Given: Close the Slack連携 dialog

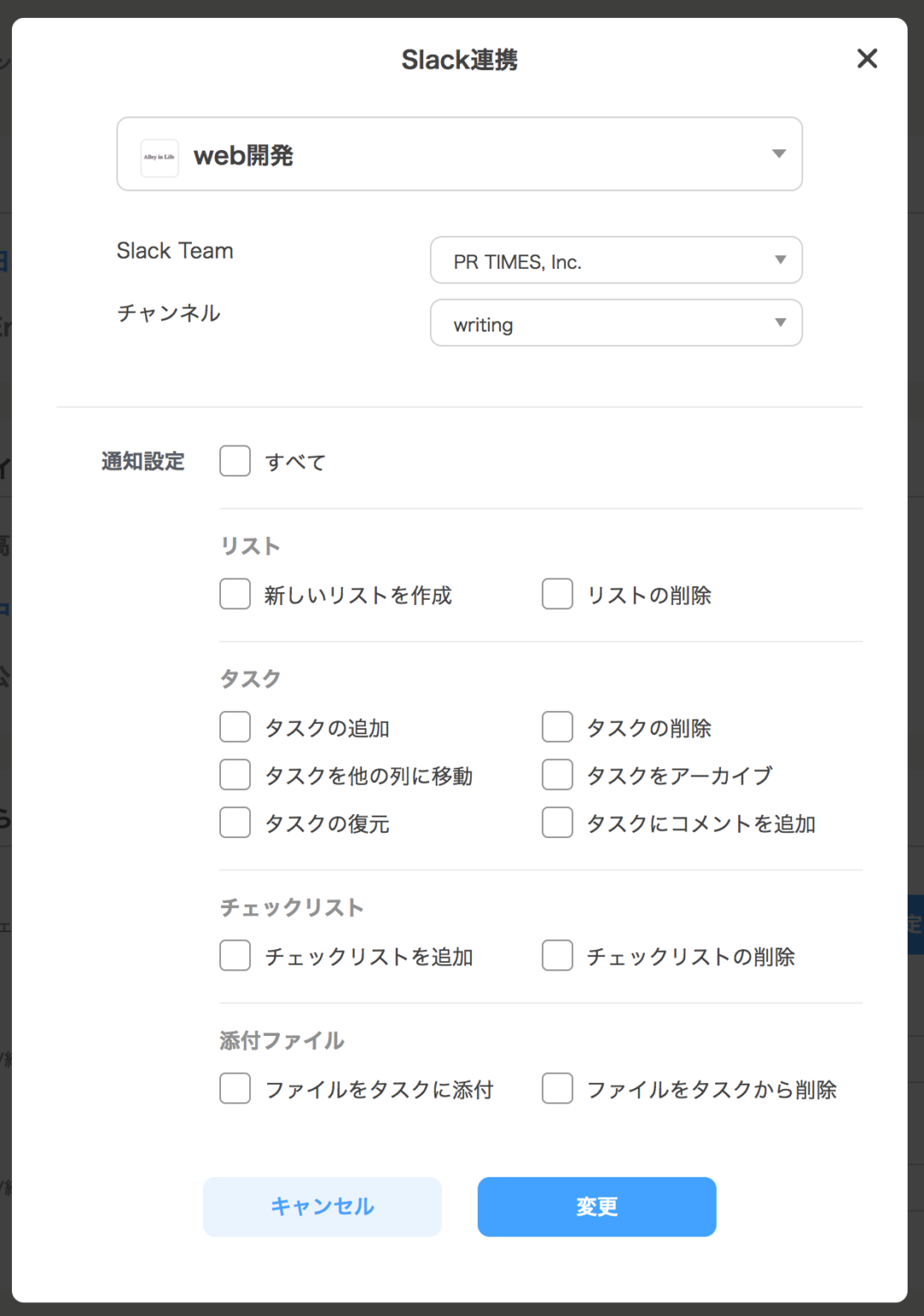Looking at the screenshot, I should [x=867, y=59].
